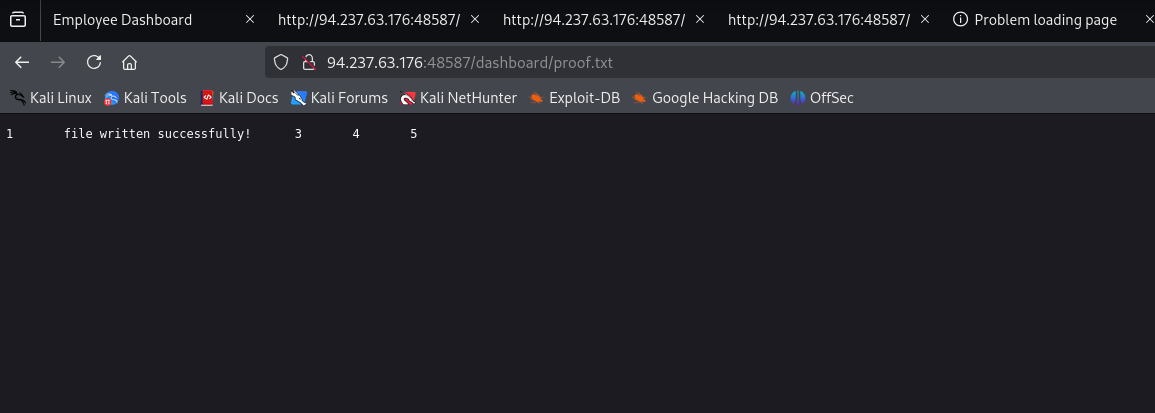Viewport: 1155px width, 413px height.
Task: Click the insecure connection padlock icon
Action: click(x=308, y=62)
